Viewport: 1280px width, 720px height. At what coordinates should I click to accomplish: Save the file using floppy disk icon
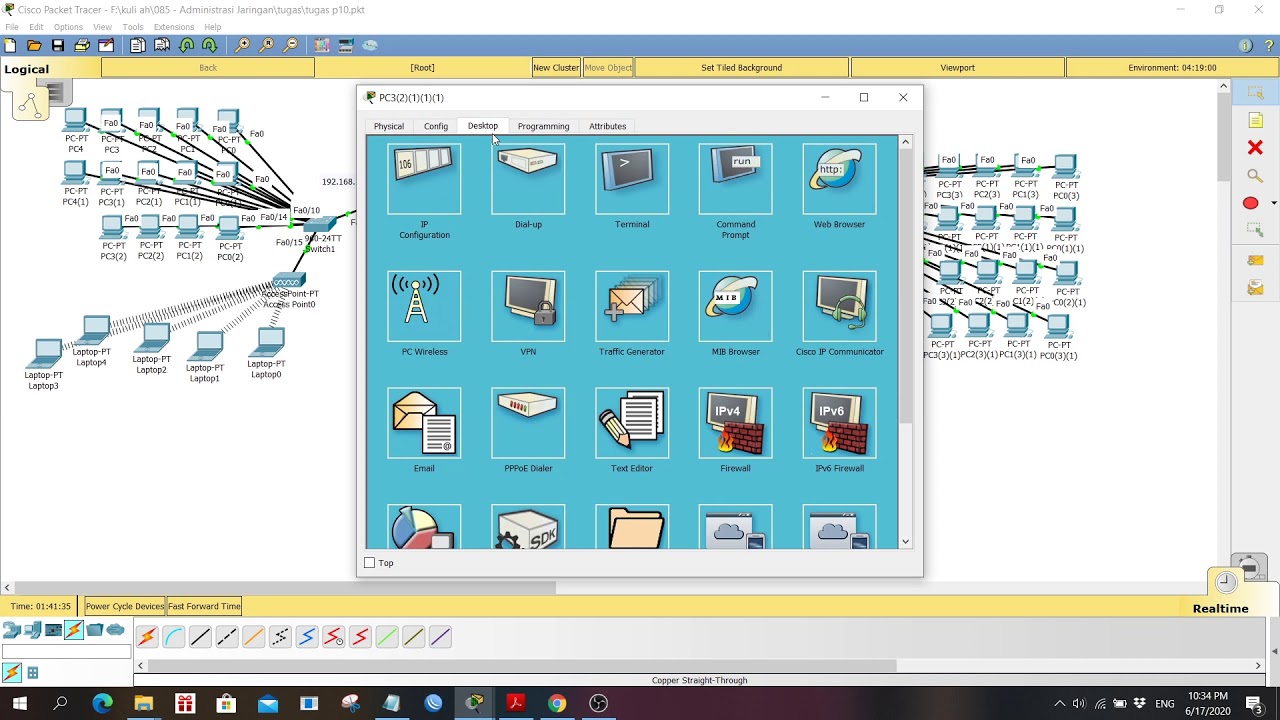pos(58,45)
